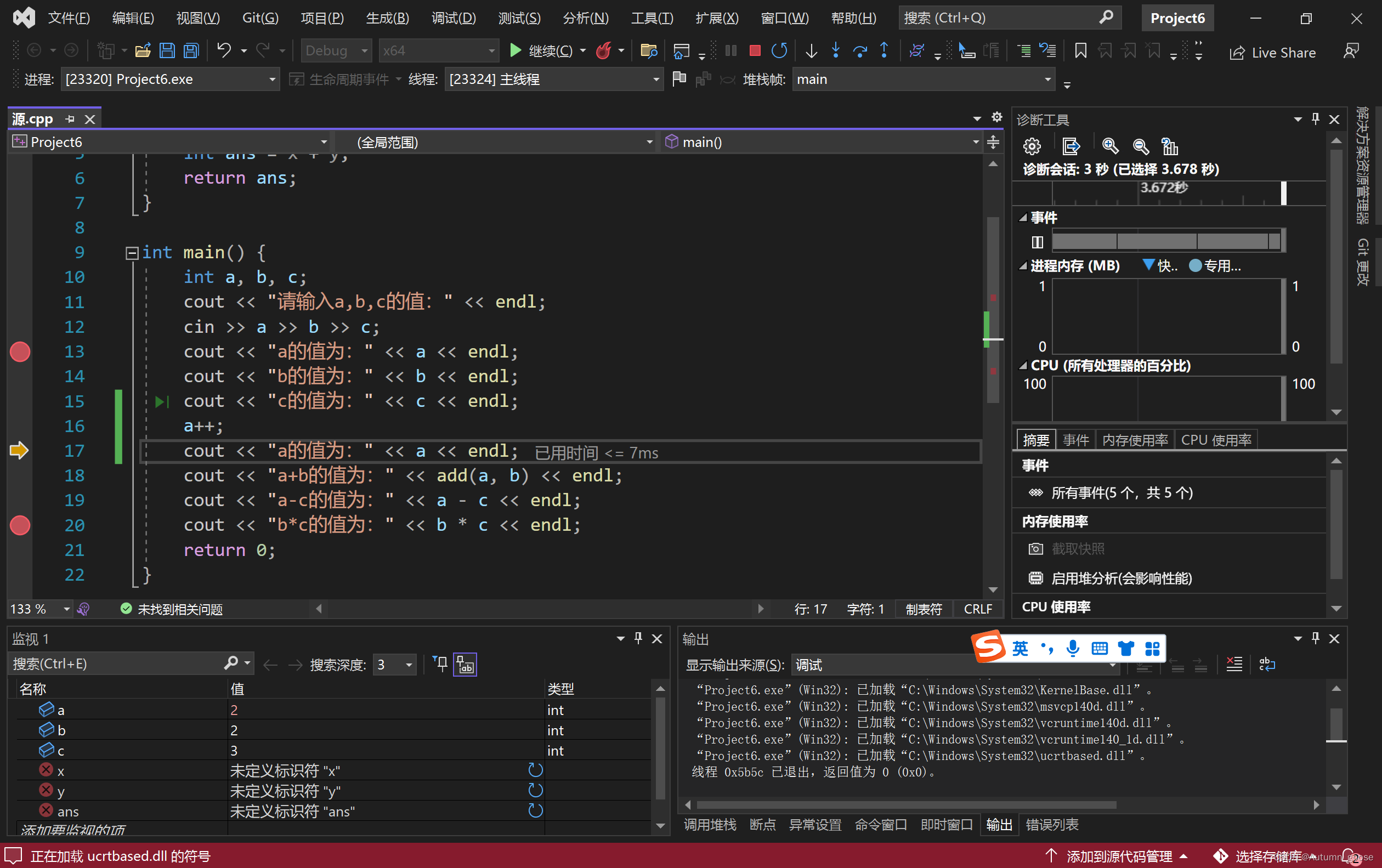Click the red Stop Debugging icon
Viewport: 1382px width, 868px height.
(755, 51)
